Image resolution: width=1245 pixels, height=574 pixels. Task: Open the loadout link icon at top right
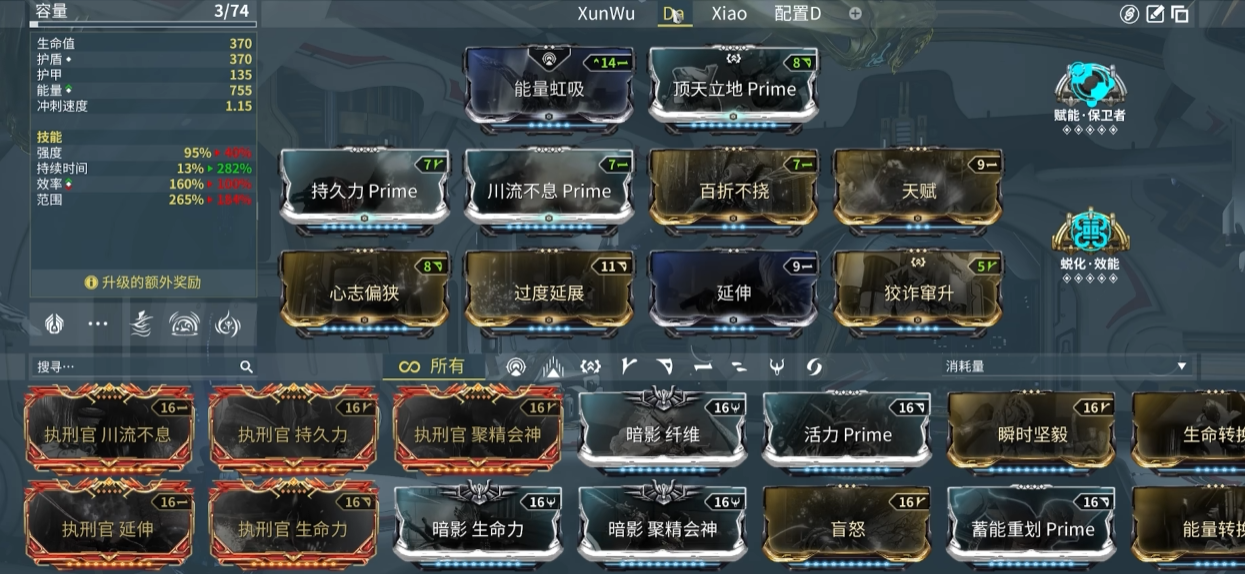pyautogui.click(x=1129, y=14)
